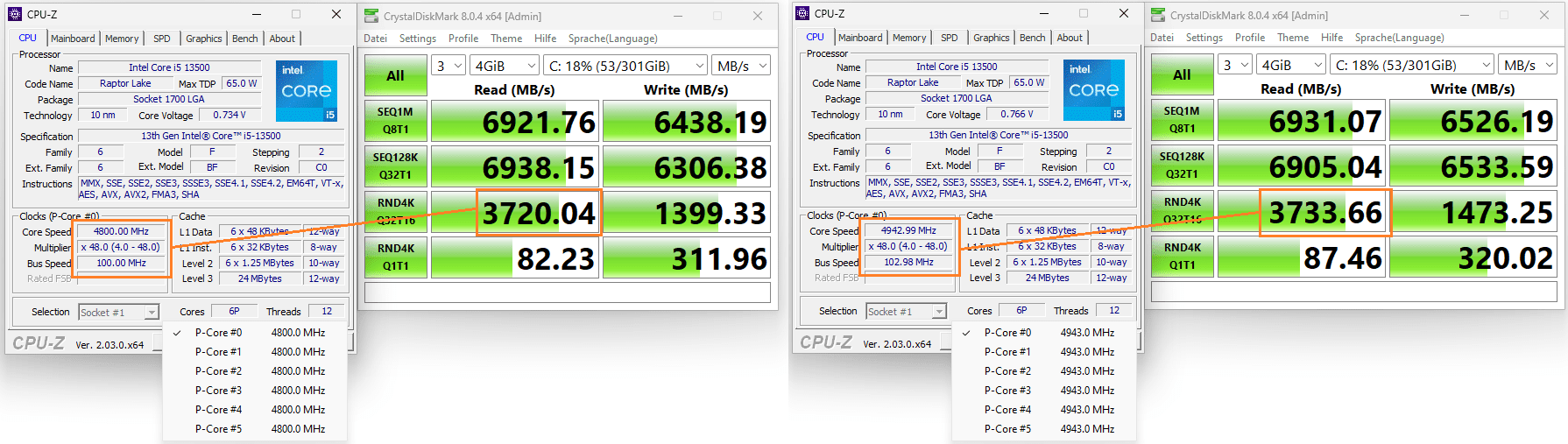Open 4GiB size dropdown in CrystalDiskMark reading 6931.07

(1291, 65)
